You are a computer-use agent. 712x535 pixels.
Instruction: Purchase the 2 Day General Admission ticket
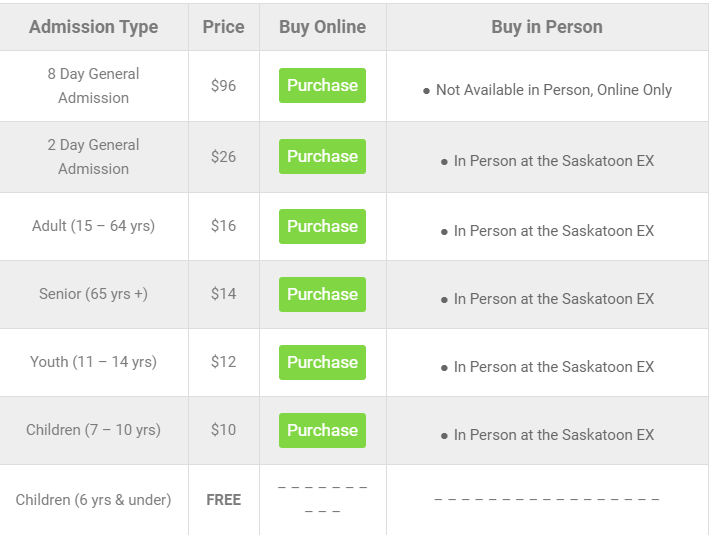point(322,157)
